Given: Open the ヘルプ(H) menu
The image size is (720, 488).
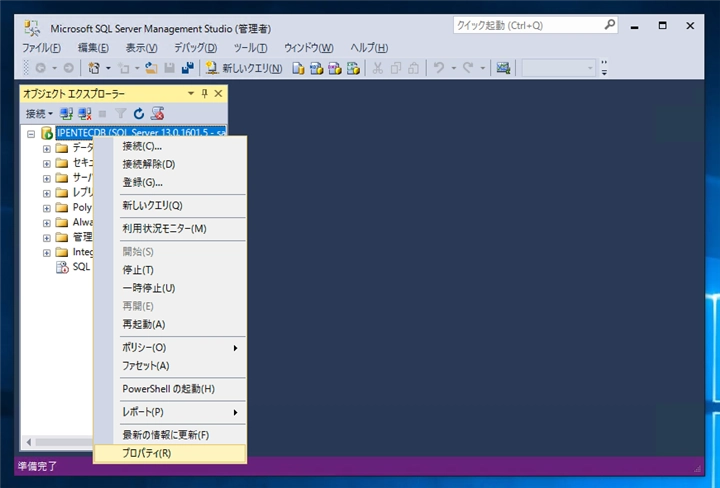Looking at the screenshot, I should [369, 48].
